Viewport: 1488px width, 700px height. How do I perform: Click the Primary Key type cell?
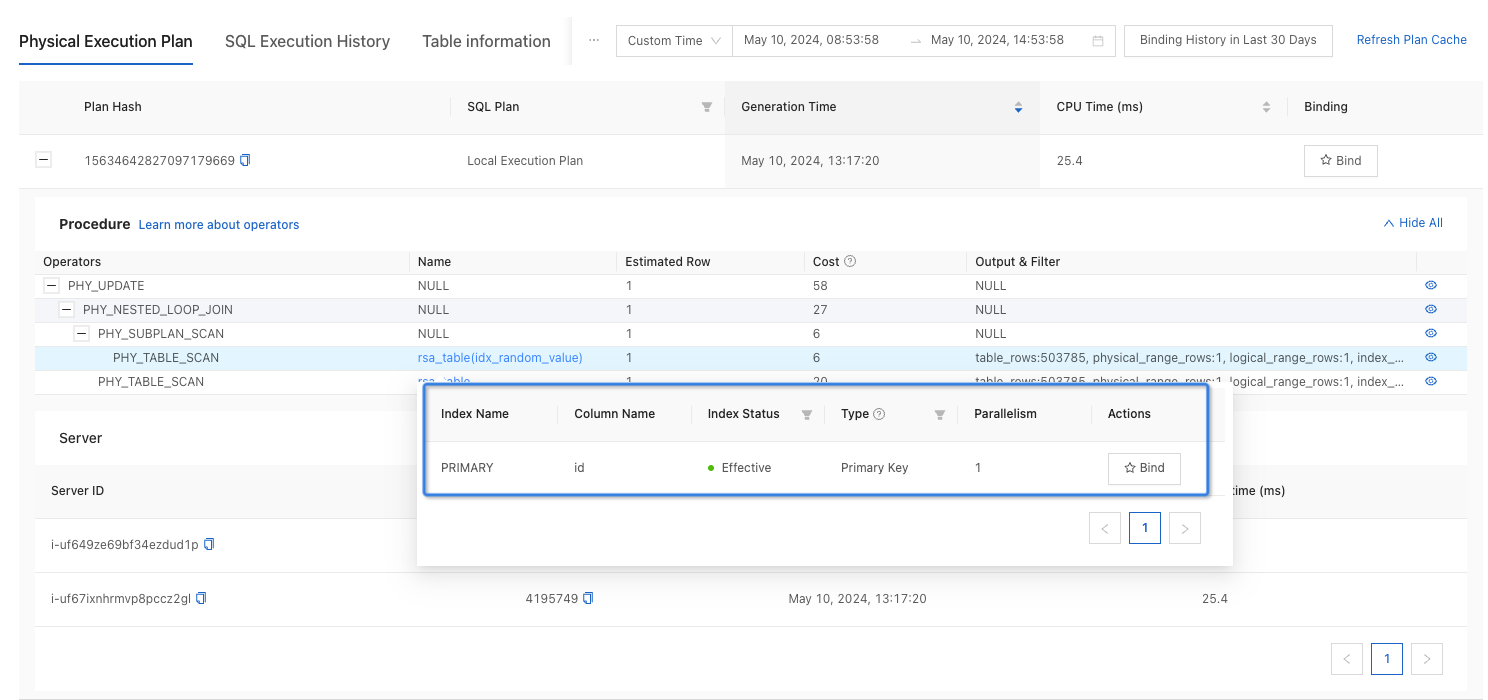click(874, 468)
